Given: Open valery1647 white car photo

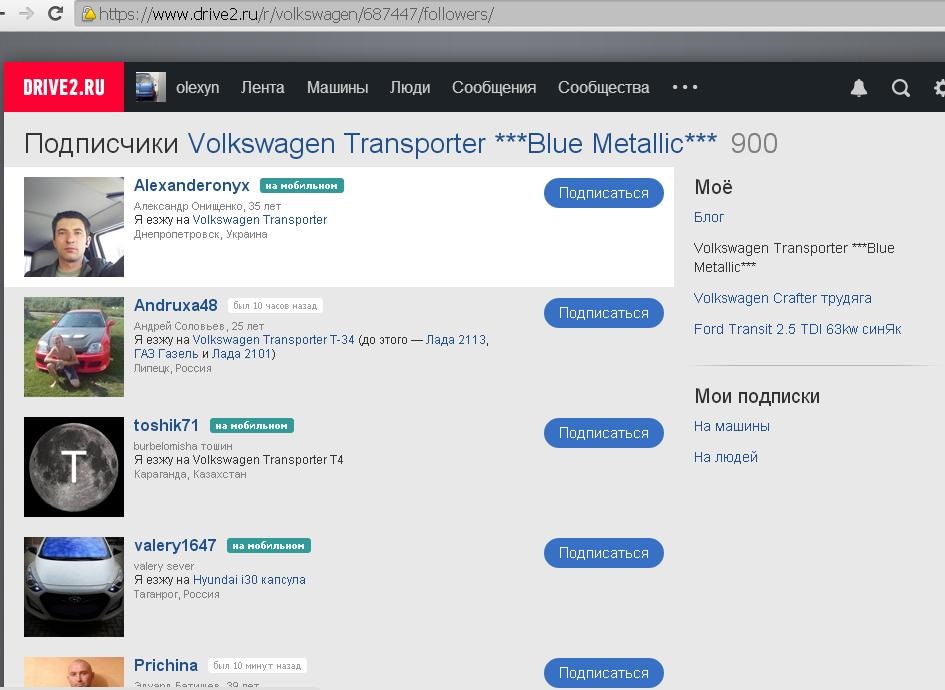Looking at the screenshot, I should (74, 586).
